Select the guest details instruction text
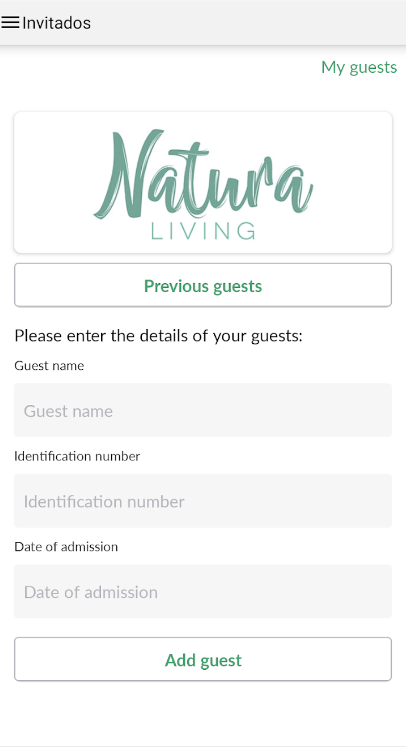The width and height of the screenshot is (406, 747). pos(158,336)
